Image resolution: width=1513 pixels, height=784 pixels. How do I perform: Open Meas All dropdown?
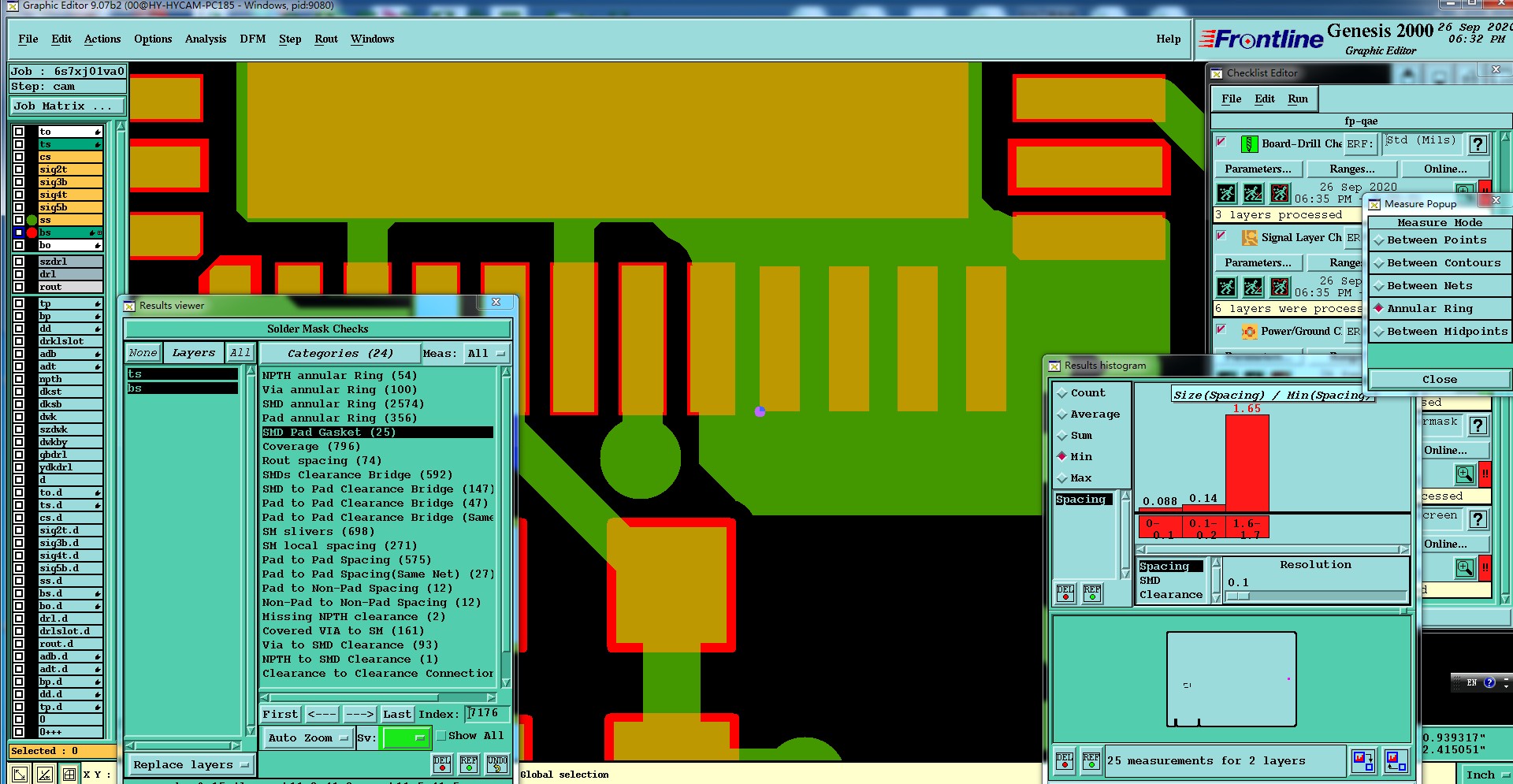tap(486, 353)
